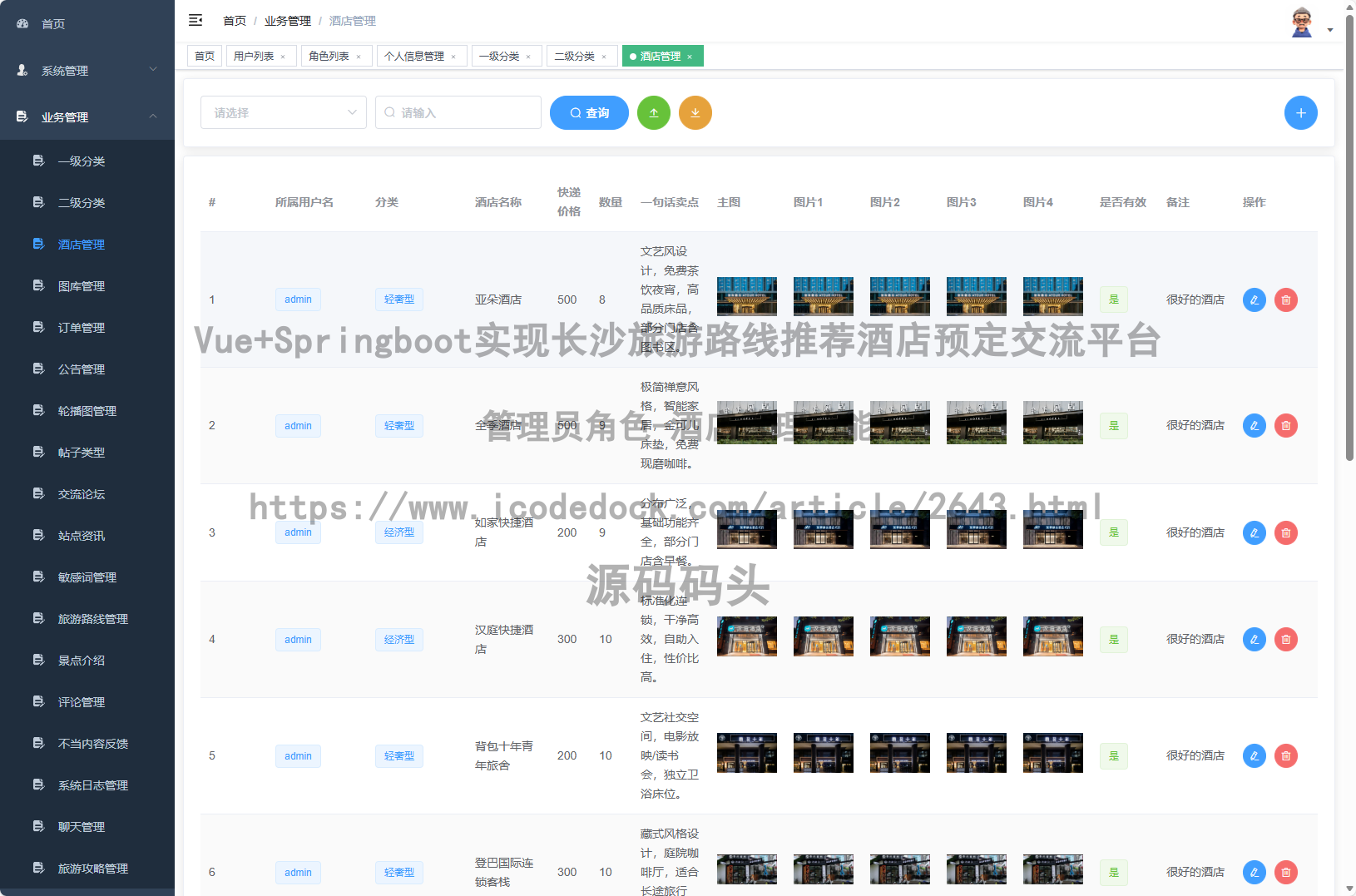
Task: Open 订单管理 in the sidebar
Action: click(x=82, y=328)
